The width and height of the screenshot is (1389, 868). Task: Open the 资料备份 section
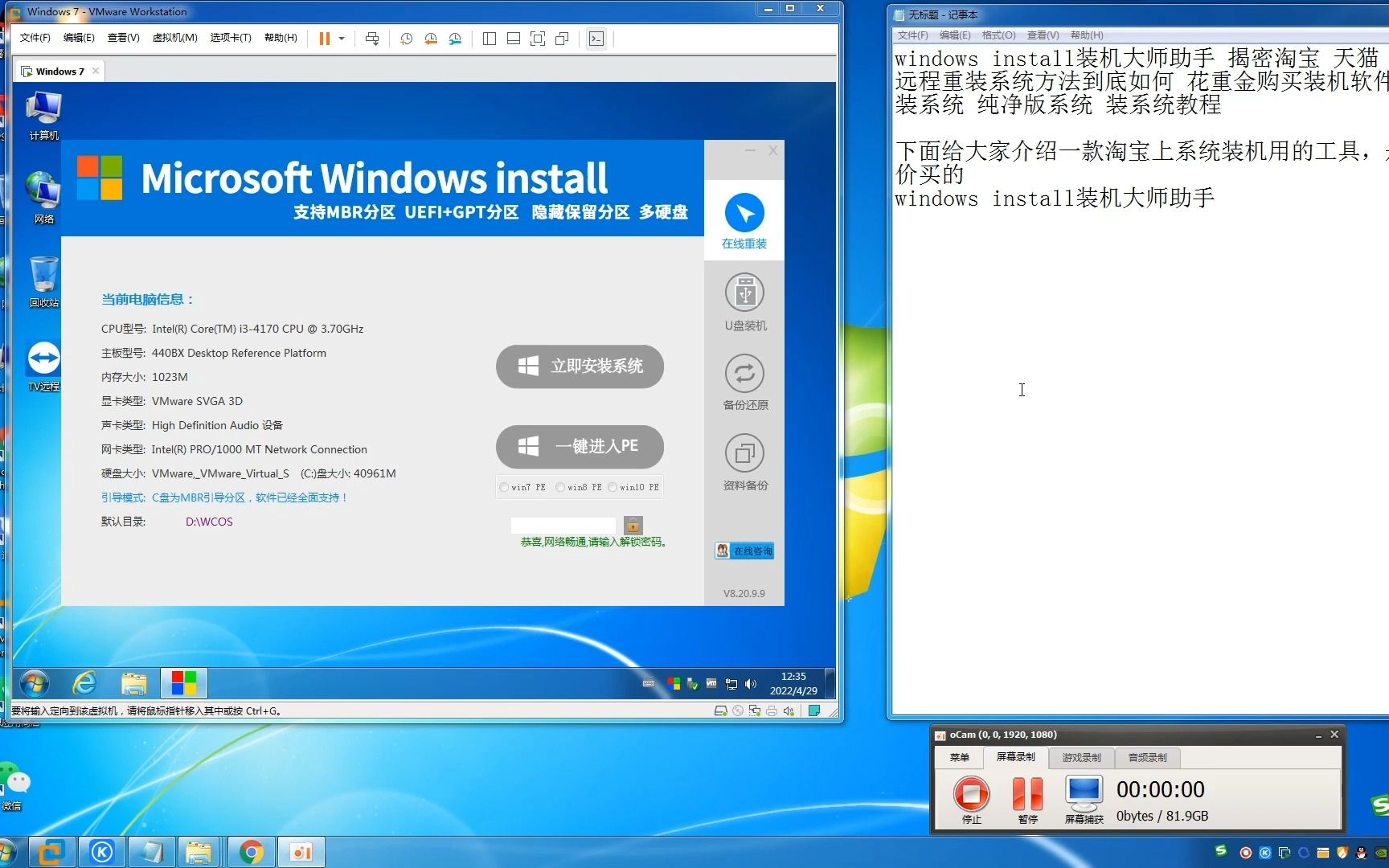(x=745, y=462)
